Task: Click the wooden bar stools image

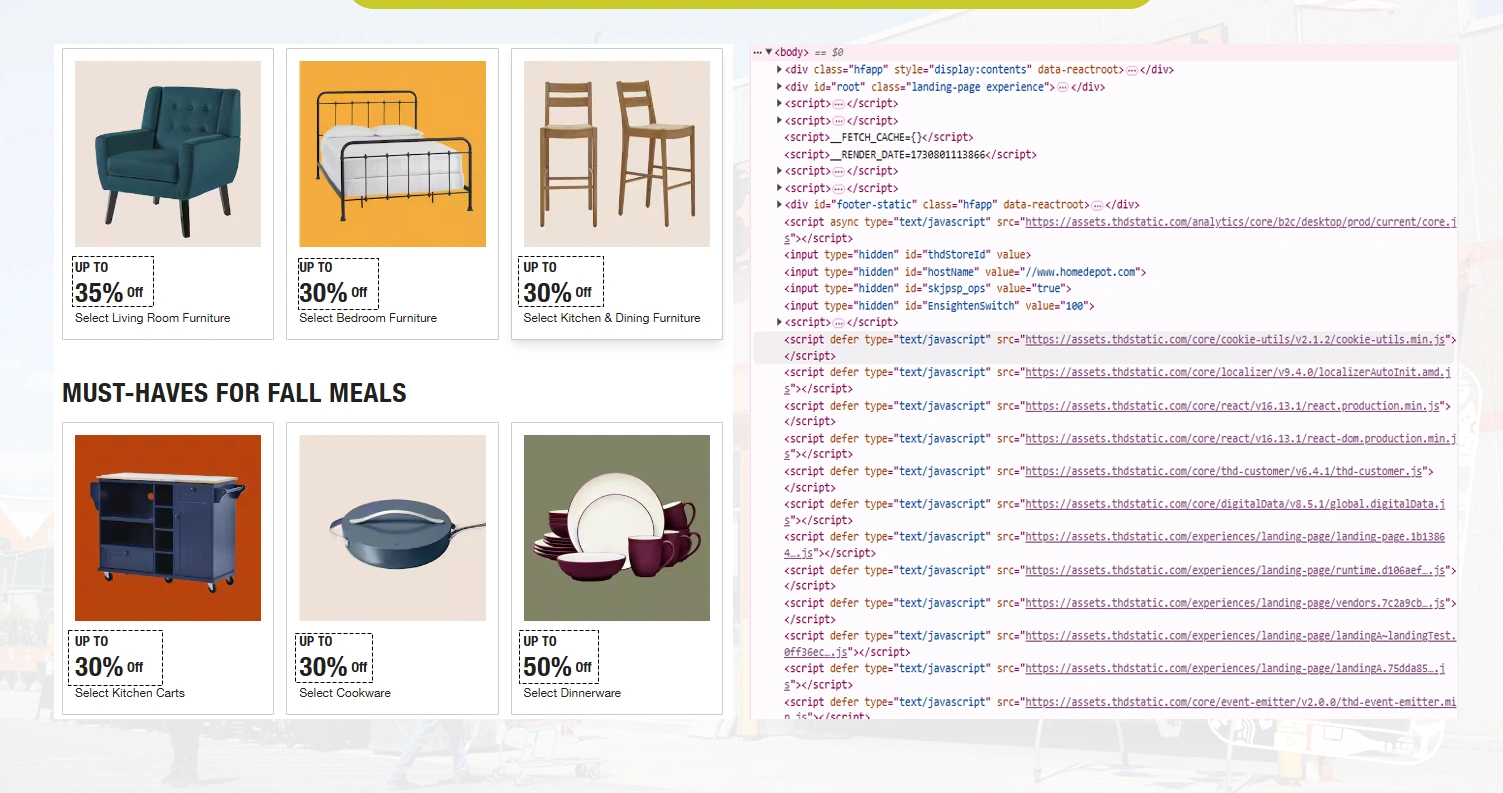Action: 616,153
